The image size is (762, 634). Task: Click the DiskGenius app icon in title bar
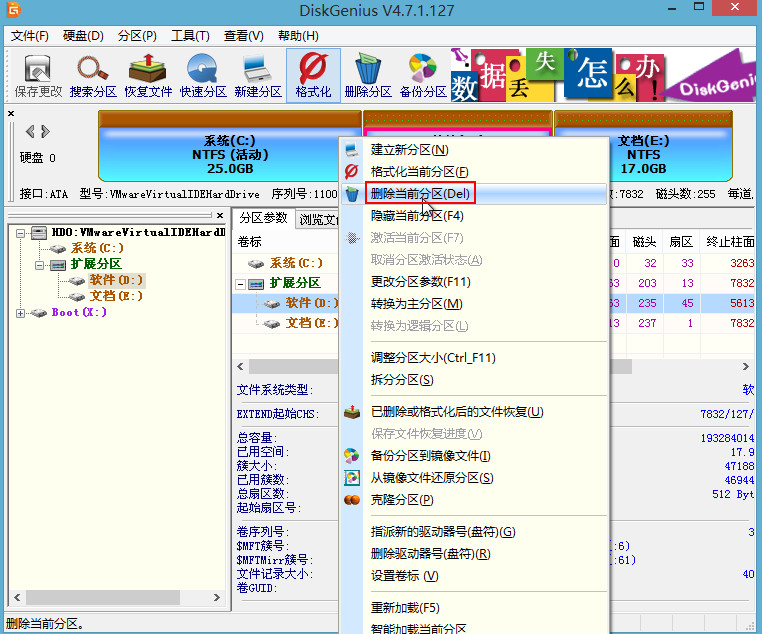tap(13, 9)
